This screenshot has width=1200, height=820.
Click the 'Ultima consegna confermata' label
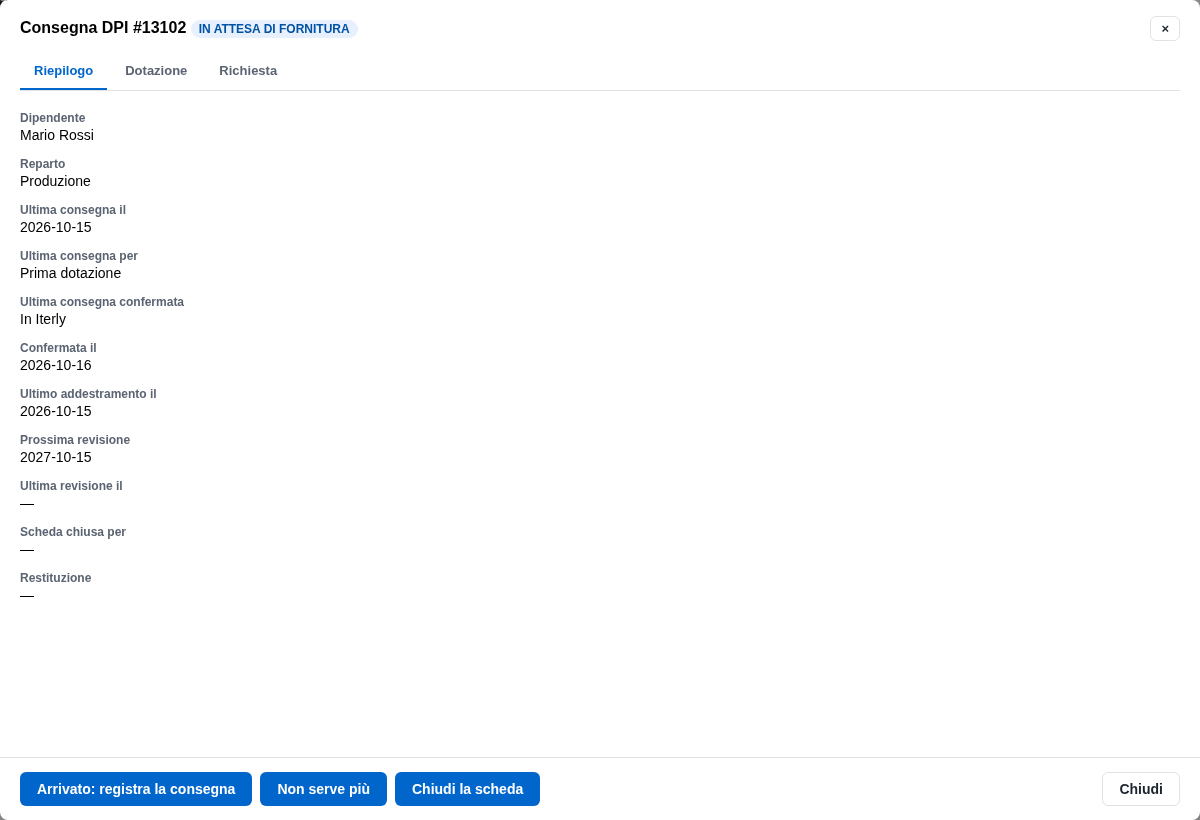coord(102,302)
